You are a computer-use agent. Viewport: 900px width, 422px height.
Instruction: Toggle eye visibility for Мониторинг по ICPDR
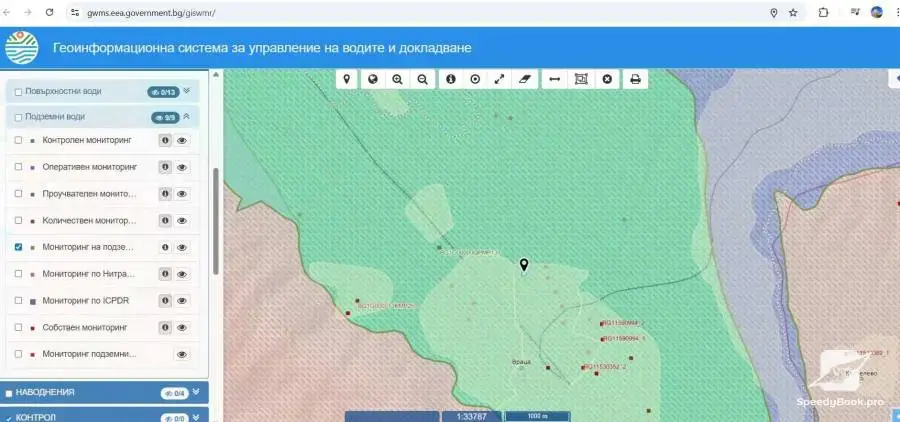(182, 300)
